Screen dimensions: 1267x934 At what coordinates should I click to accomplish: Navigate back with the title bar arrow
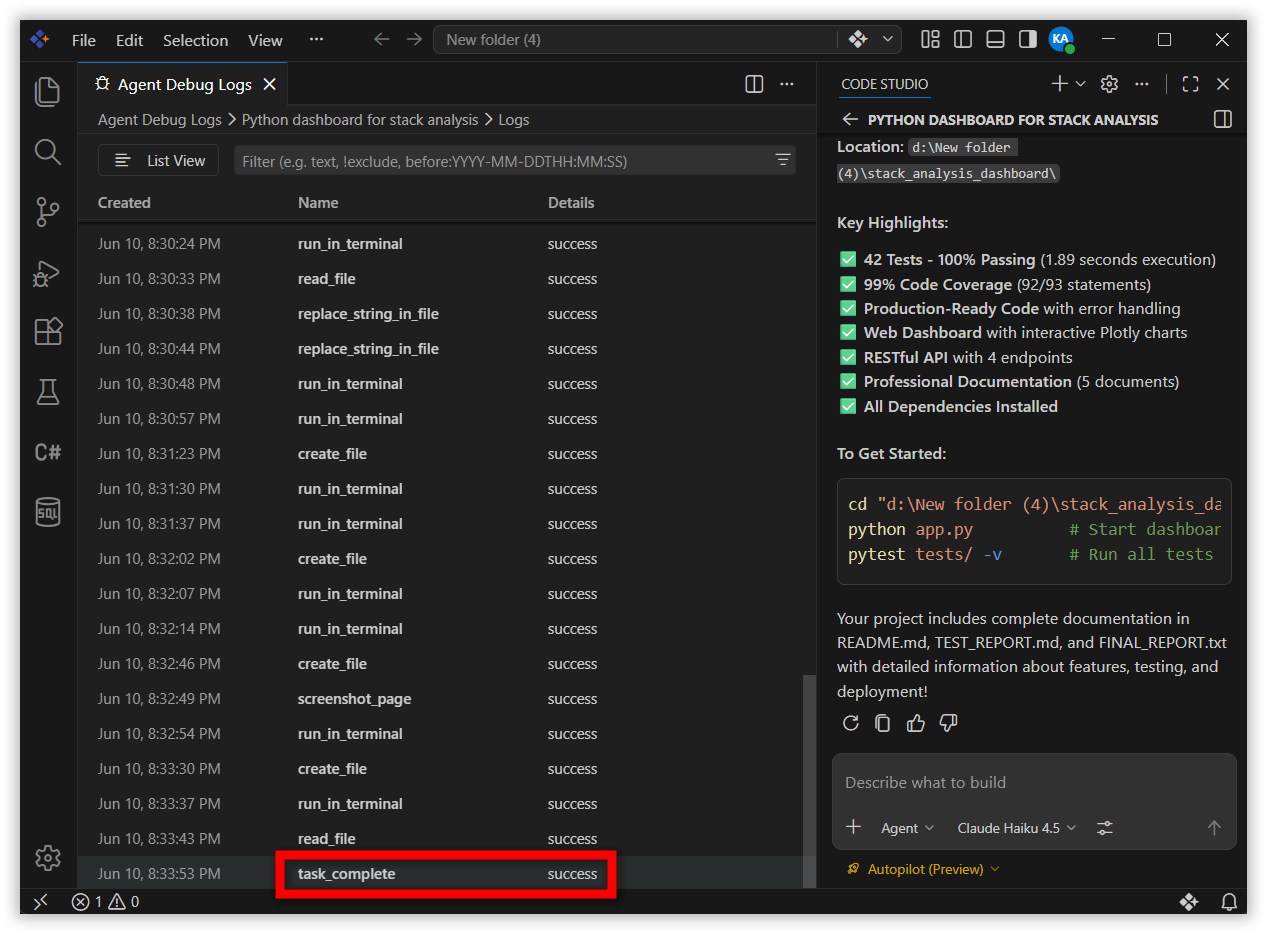click(381, 39)
